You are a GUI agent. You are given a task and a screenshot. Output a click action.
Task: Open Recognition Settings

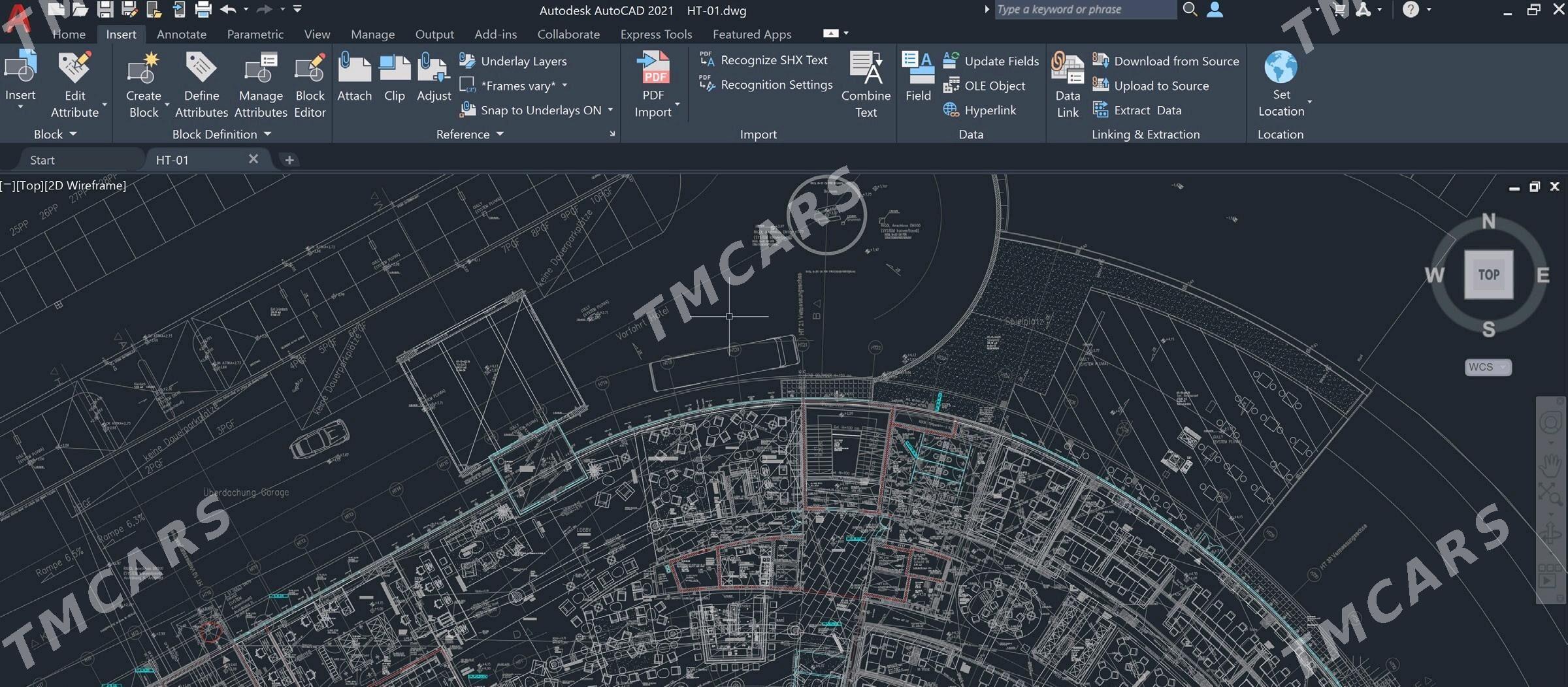click(x=766, y=84)
